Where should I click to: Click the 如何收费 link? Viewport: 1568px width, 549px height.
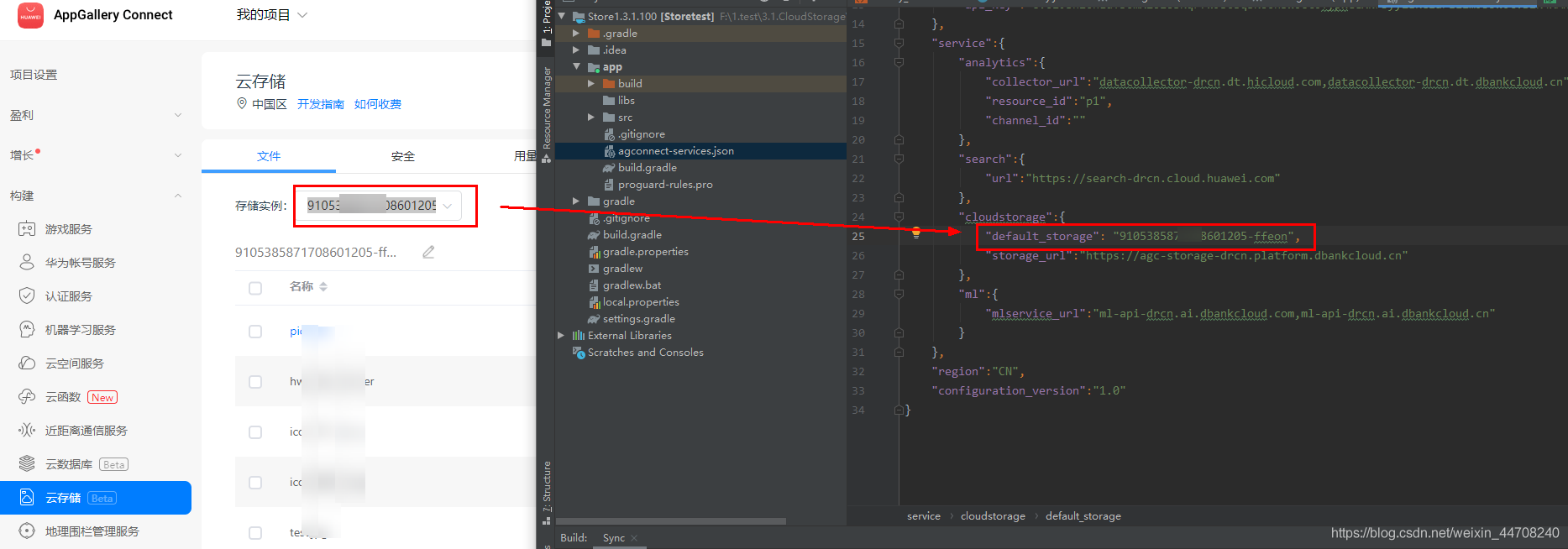pyautogui.click(x=378, y=104)
